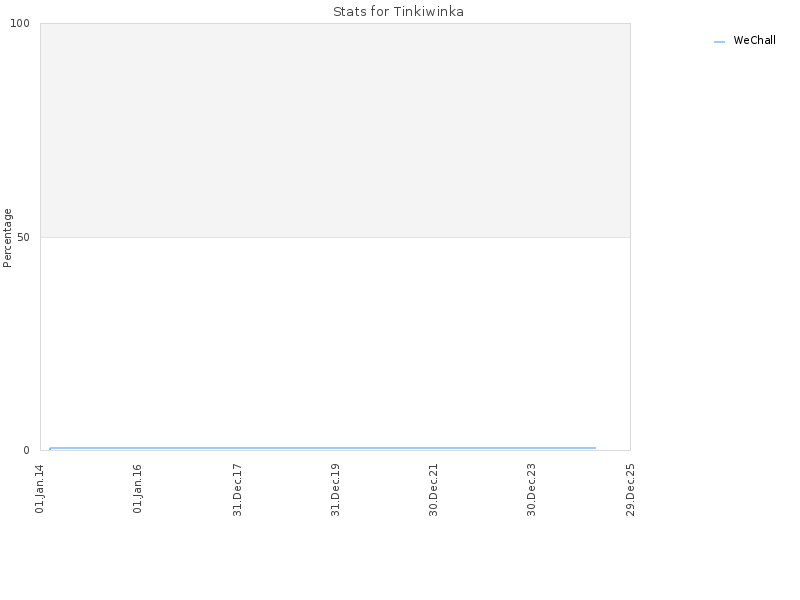
Task: Click the blue WeChall data line
Action: click(322, 448)
